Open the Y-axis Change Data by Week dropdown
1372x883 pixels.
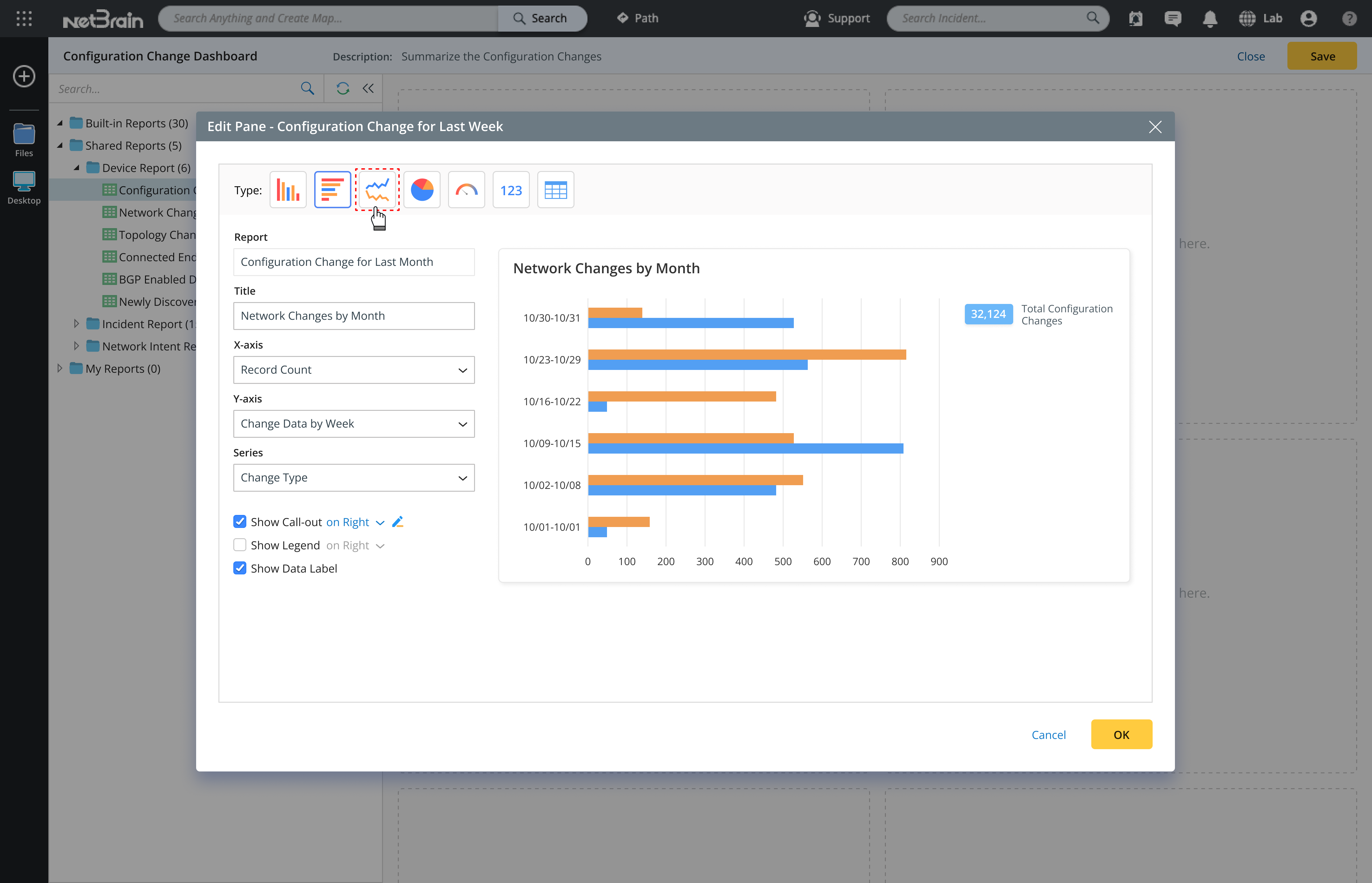click(354, 424)
